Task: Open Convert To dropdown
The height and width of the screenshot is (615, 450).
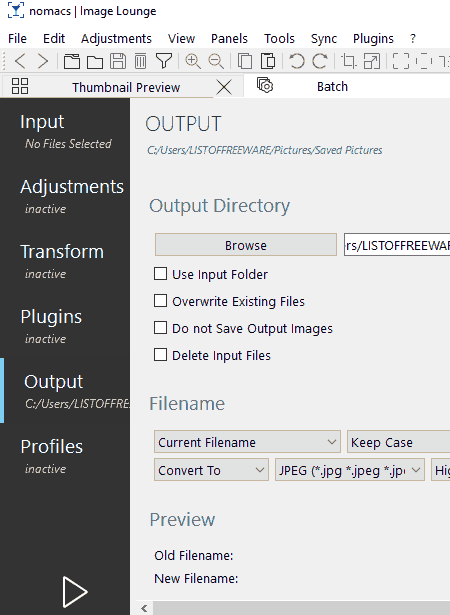Action: click(x=211, y=470)
